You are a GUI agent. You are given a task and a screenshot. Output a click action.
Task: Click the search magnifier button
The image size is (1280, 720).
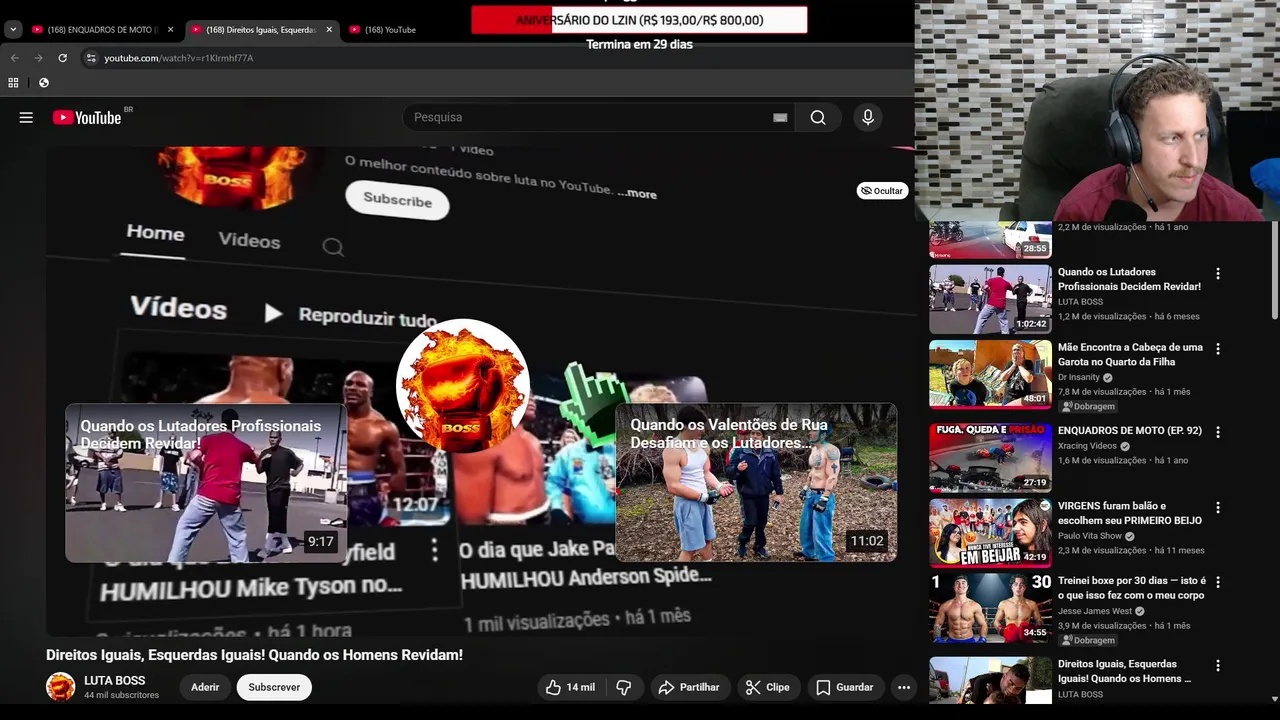click(818, 117)
